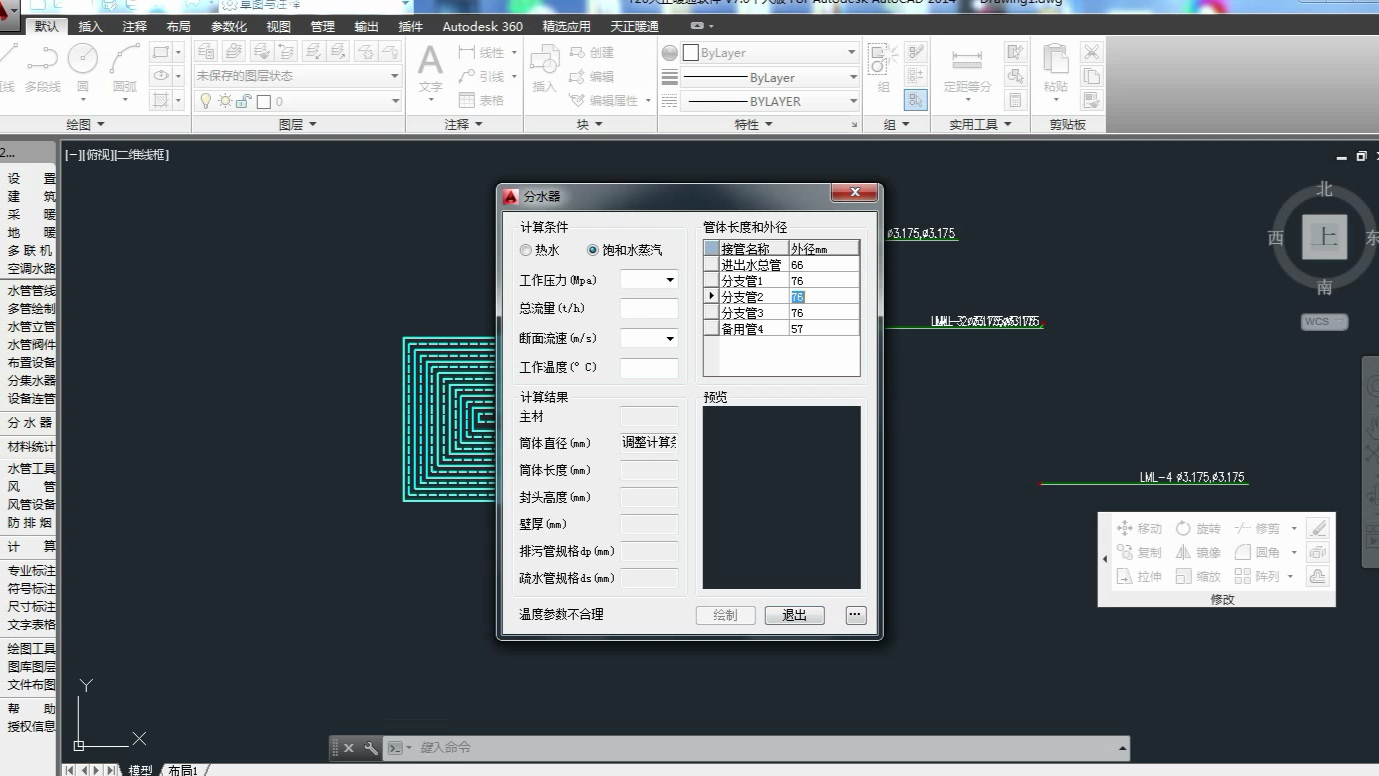1379x776 pixels.
Task: Switch to the Autodesk 360 tab
Action: [x=482, y=26]
